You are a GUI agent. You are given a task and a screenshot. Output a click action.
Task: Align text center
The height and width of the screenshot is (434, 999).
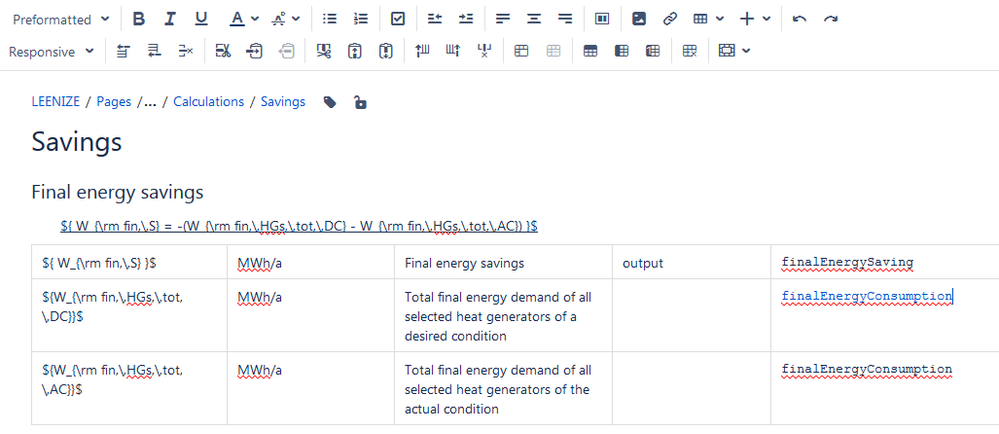pyautogui.click(x=534, y=19)
